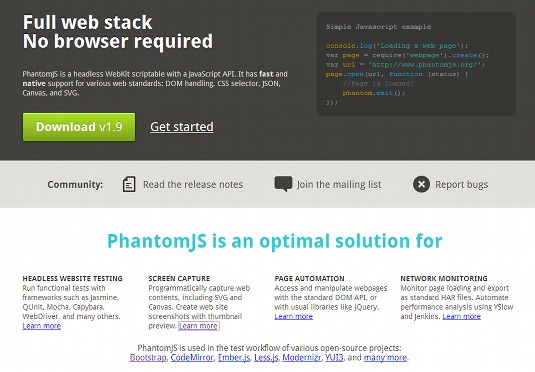
Task: Visit the Modernizr project link
Action: (302, 358)
